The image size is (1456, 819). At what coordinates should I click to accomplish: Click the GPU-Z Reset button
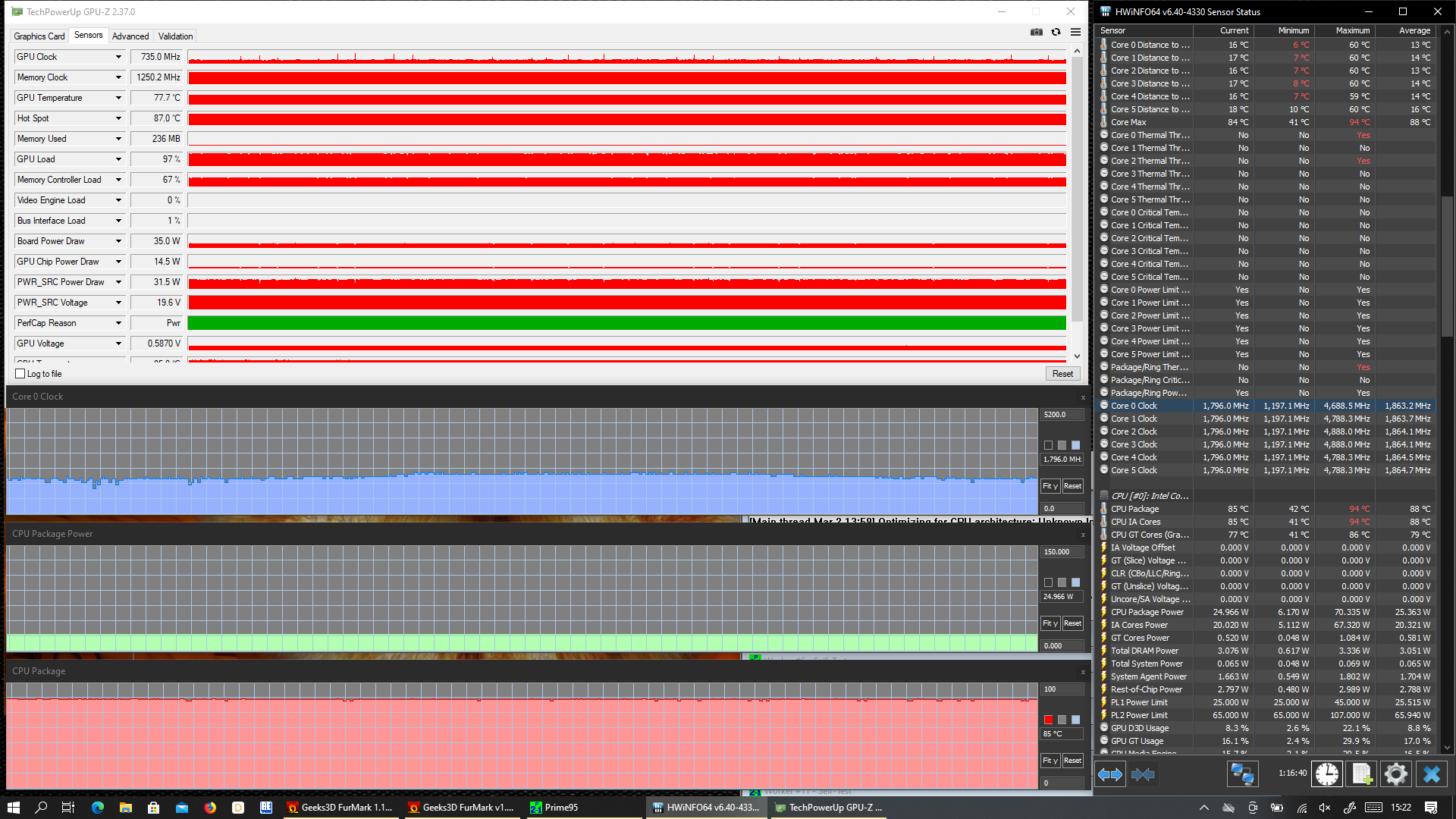tap(1062, 374)
